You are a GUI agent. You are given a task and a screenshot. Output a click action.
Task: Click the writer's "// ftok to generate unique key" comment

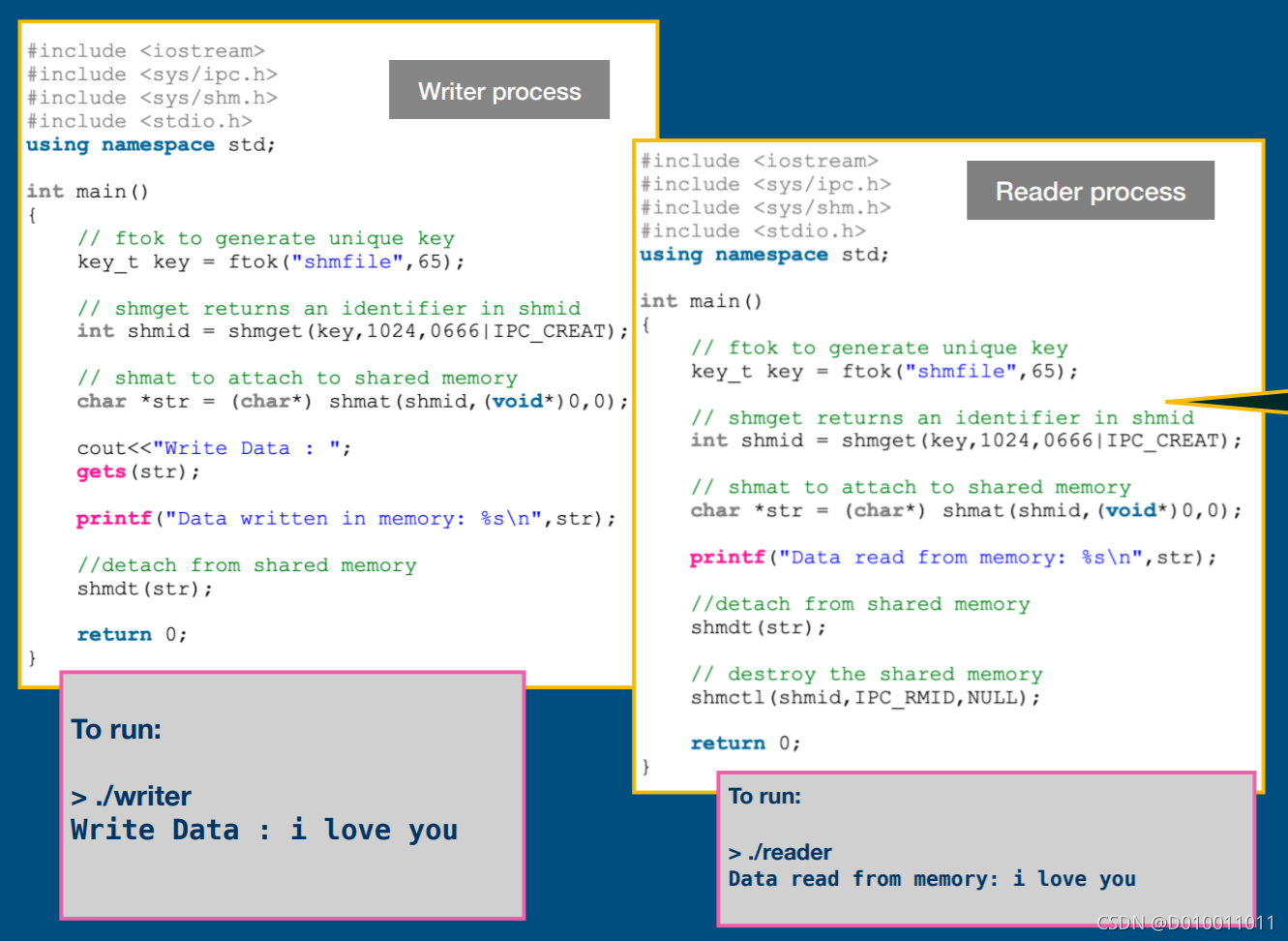[x=266, y=238]
